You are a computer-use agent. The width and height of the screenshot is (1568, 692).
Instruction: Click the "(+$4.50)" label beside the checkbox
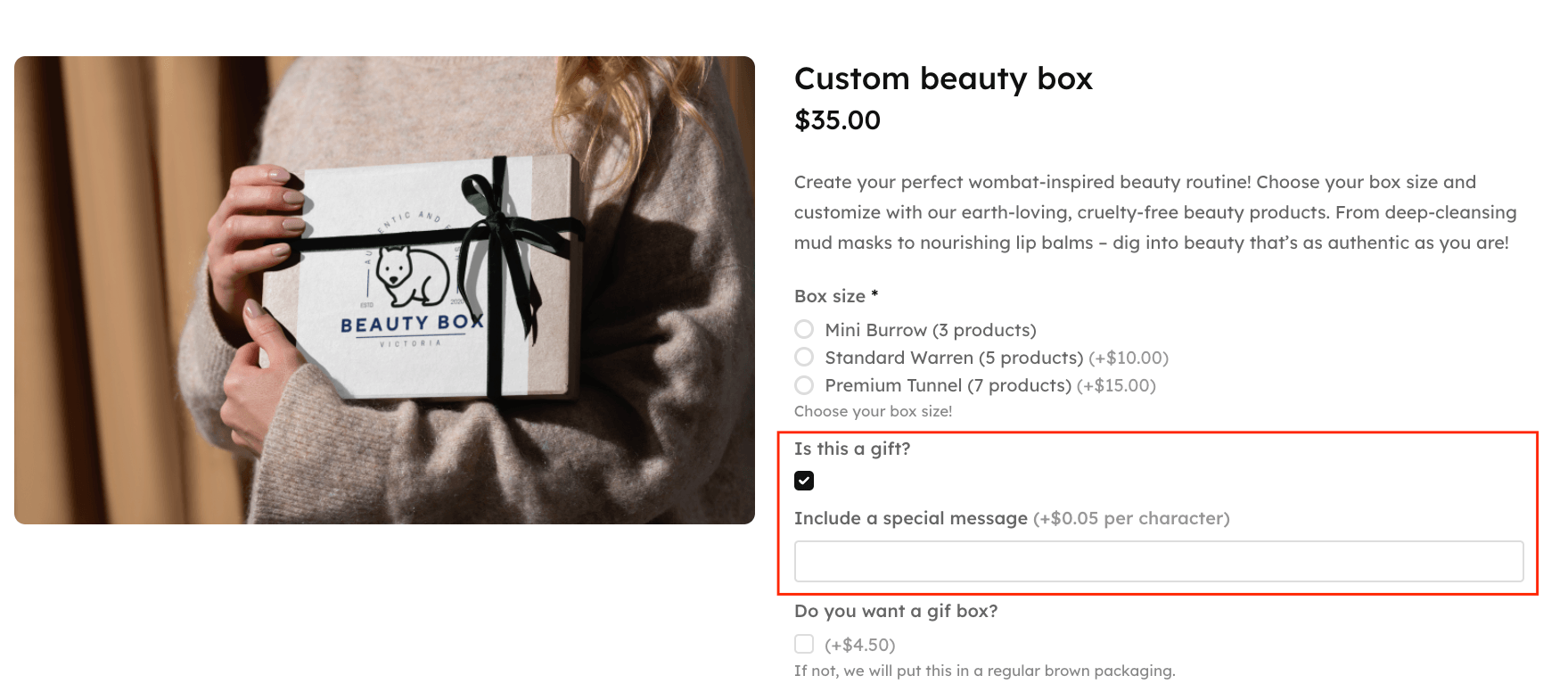click(x=860, y=643)
